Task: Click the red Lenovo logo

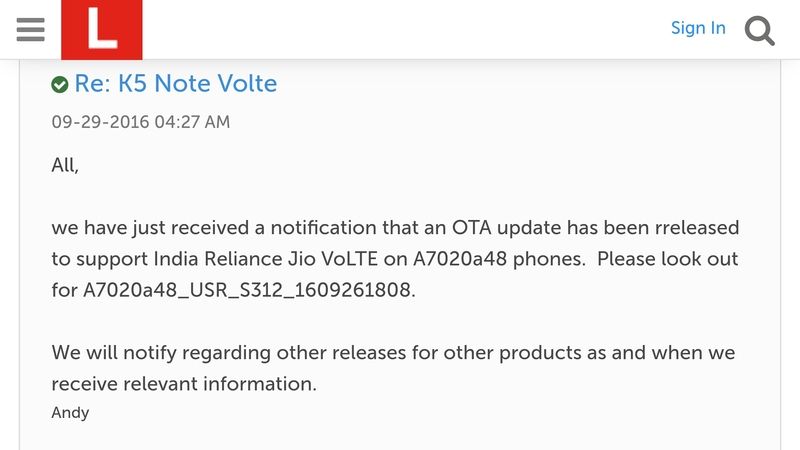Action: click(102, 30)
